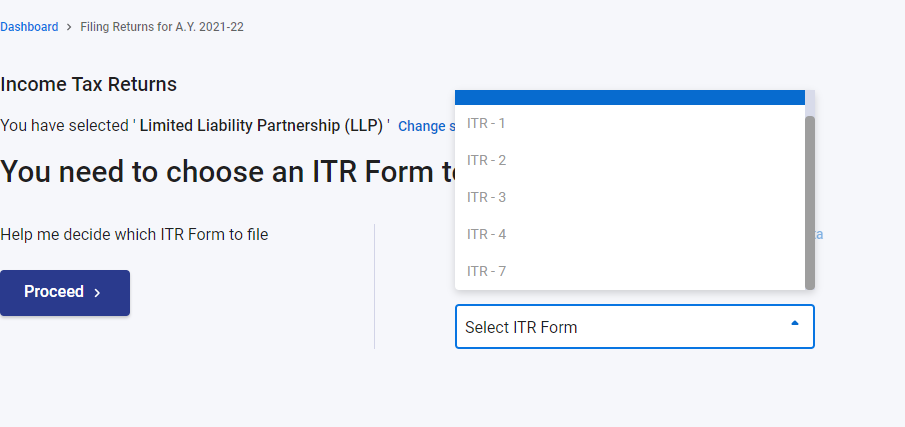Screen dimensions: 905x427
Task: Click the Income Tax Returns heading
Action: 89,84
